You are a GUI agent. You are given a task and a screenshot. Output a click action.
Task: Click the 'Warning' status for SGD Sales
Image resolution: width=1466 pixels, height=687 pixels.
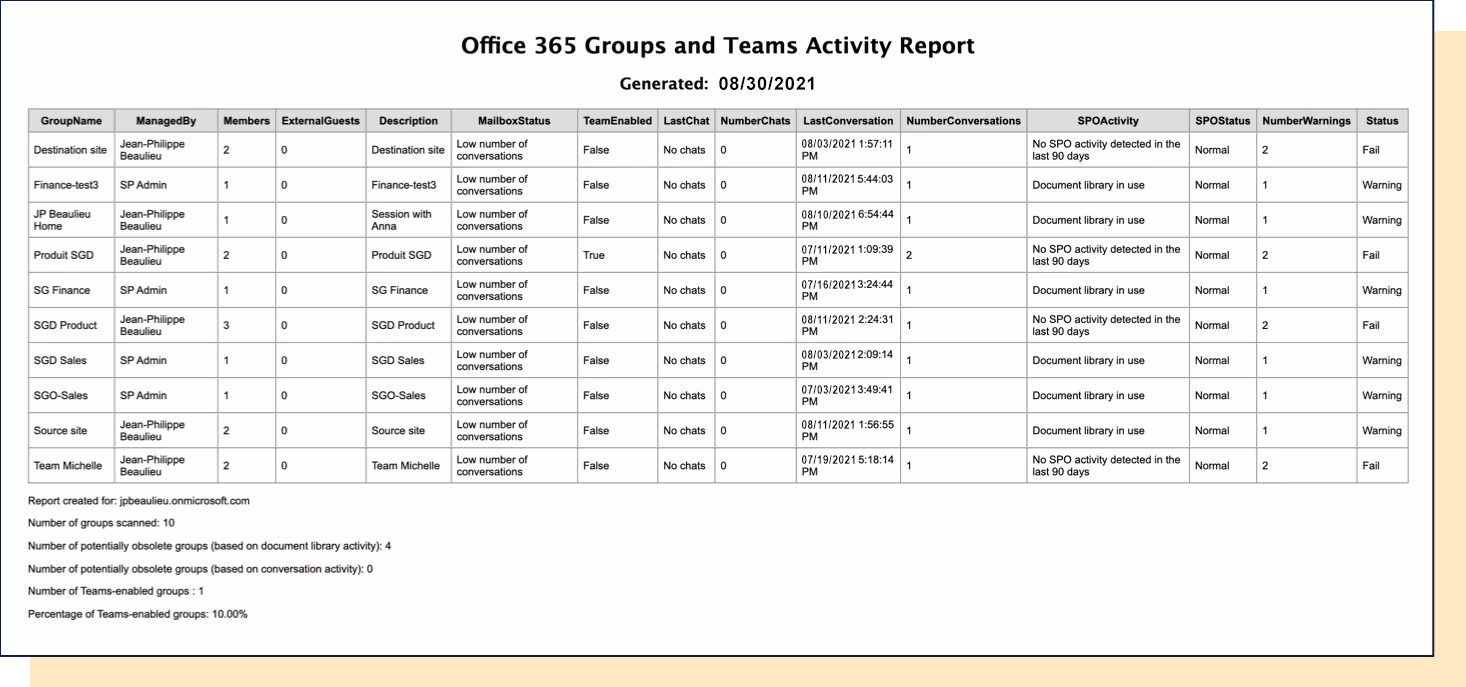coord(1382,360)
